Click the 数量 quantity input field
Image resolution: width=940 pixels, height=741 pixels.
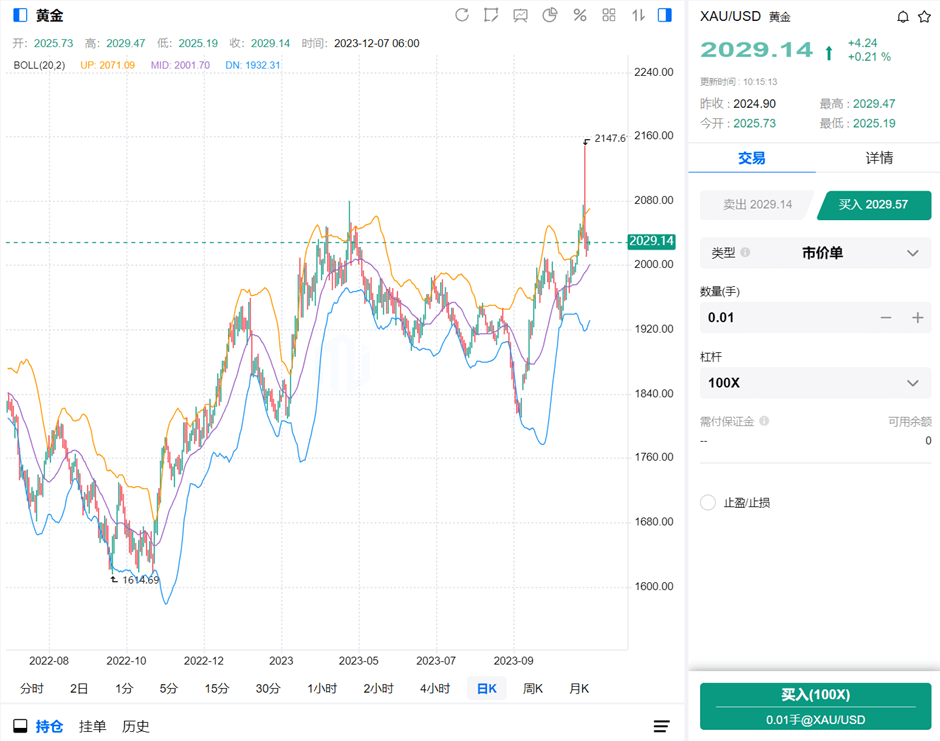(x=780, y=318)
